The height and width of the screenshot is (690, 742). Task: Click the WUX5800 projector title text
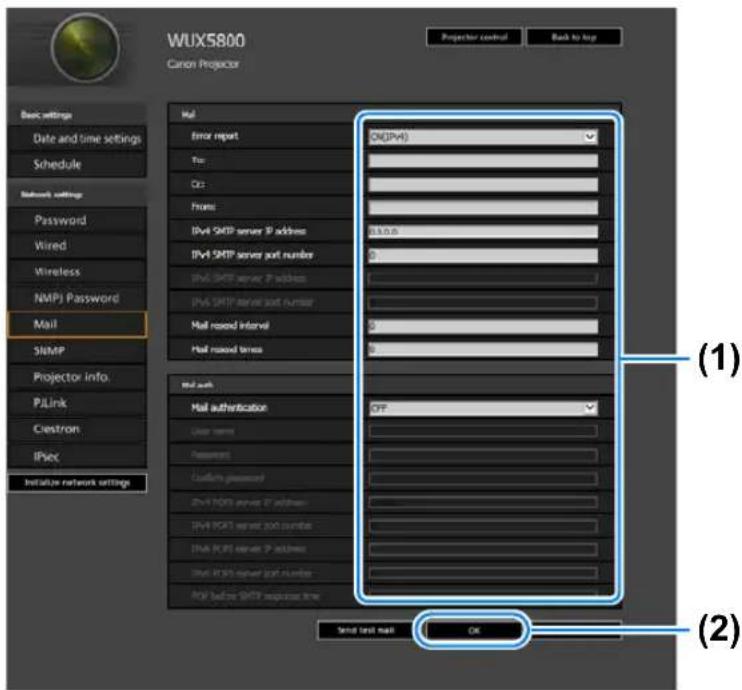(206, 41)
